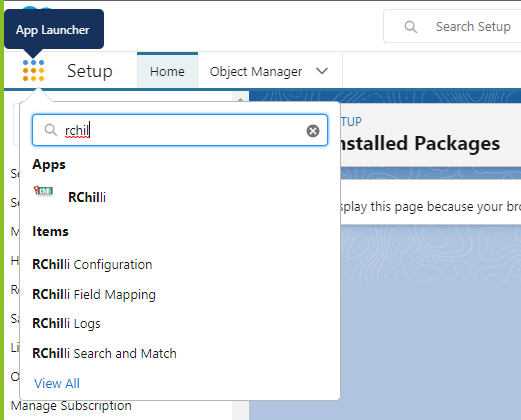This screenshot has width=521, height=420.
Task: Focus the app launcher search field
Action: click(180, 130)
